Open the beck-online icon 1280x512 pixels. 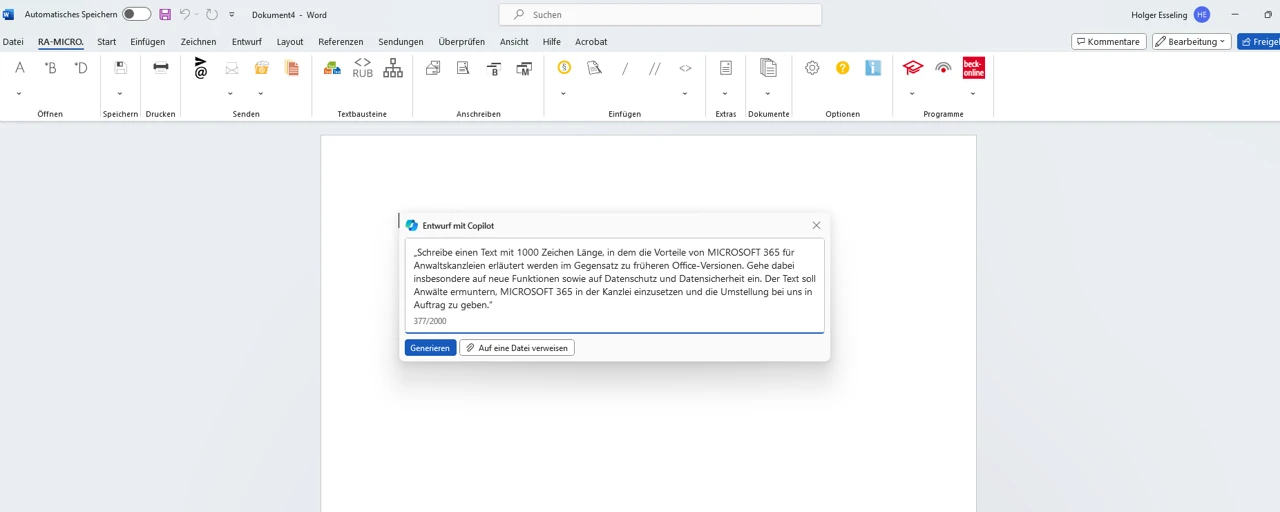coord(974,68)
